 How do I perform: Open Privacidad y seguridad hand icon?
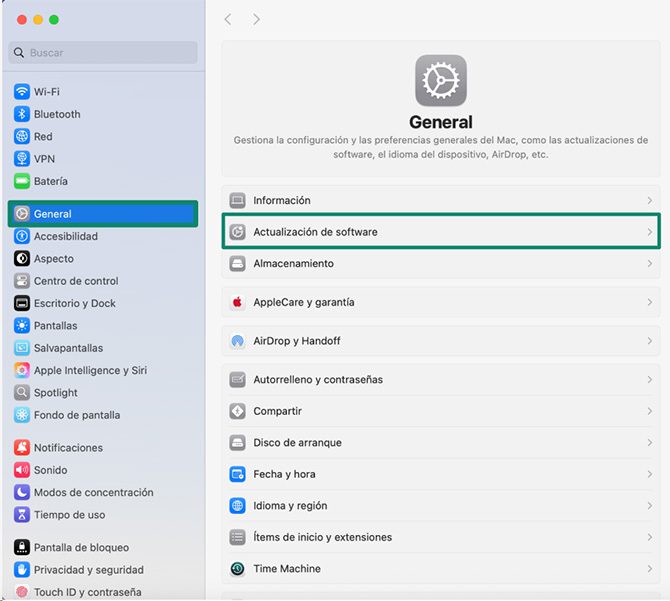pyautogui.click(x=22, y=569)
